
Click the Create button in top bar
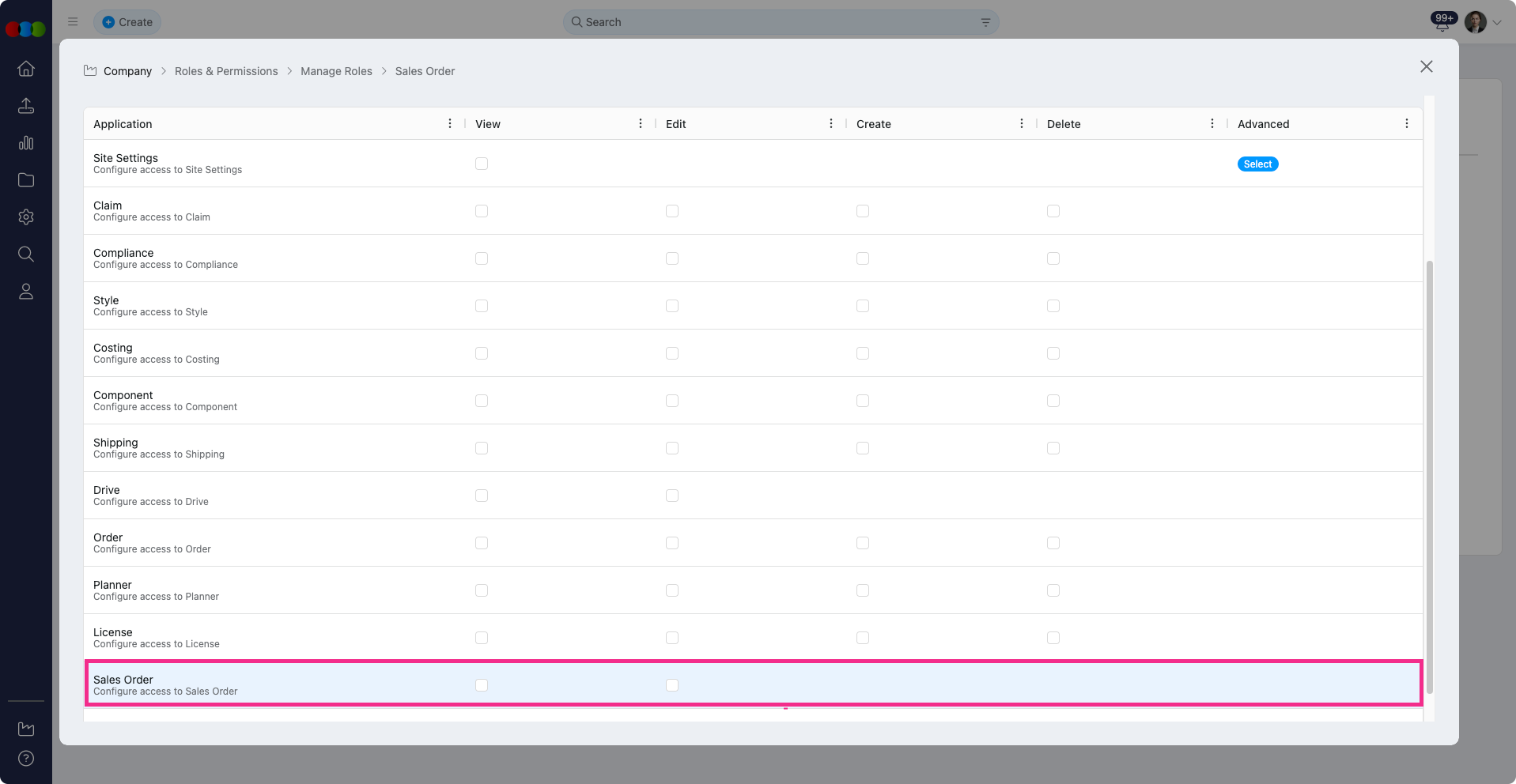[127, 22]
